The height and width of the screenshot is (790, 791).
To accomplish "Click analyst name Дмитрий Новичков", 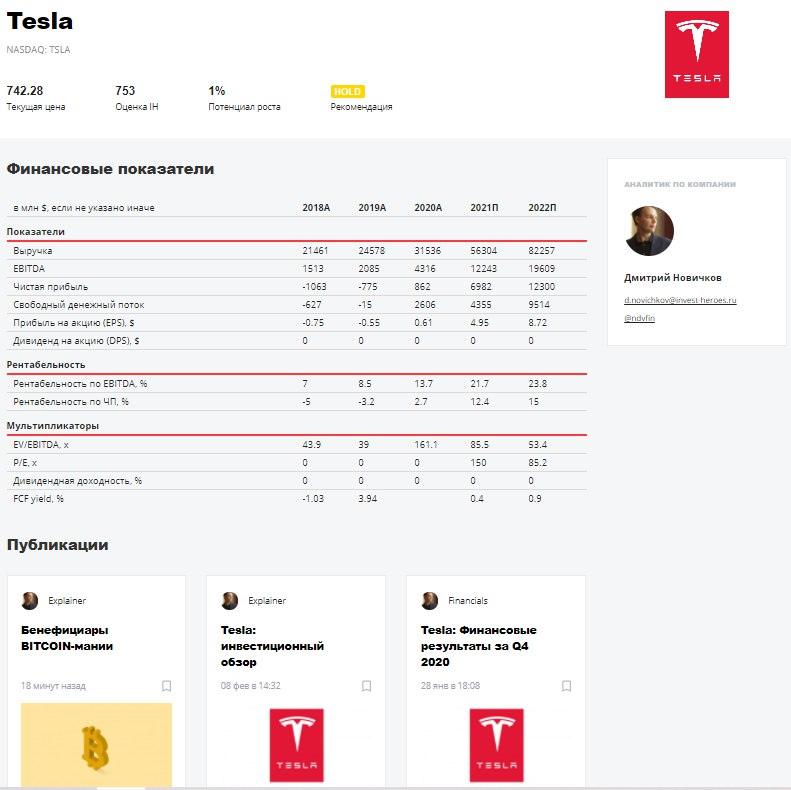I will pos(673,278).
